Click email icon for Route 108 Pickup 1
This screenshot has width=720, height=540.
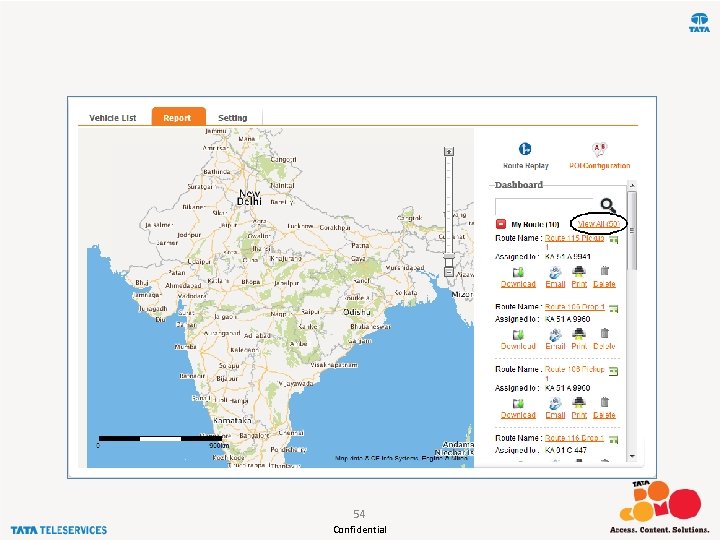coord(555,404)
